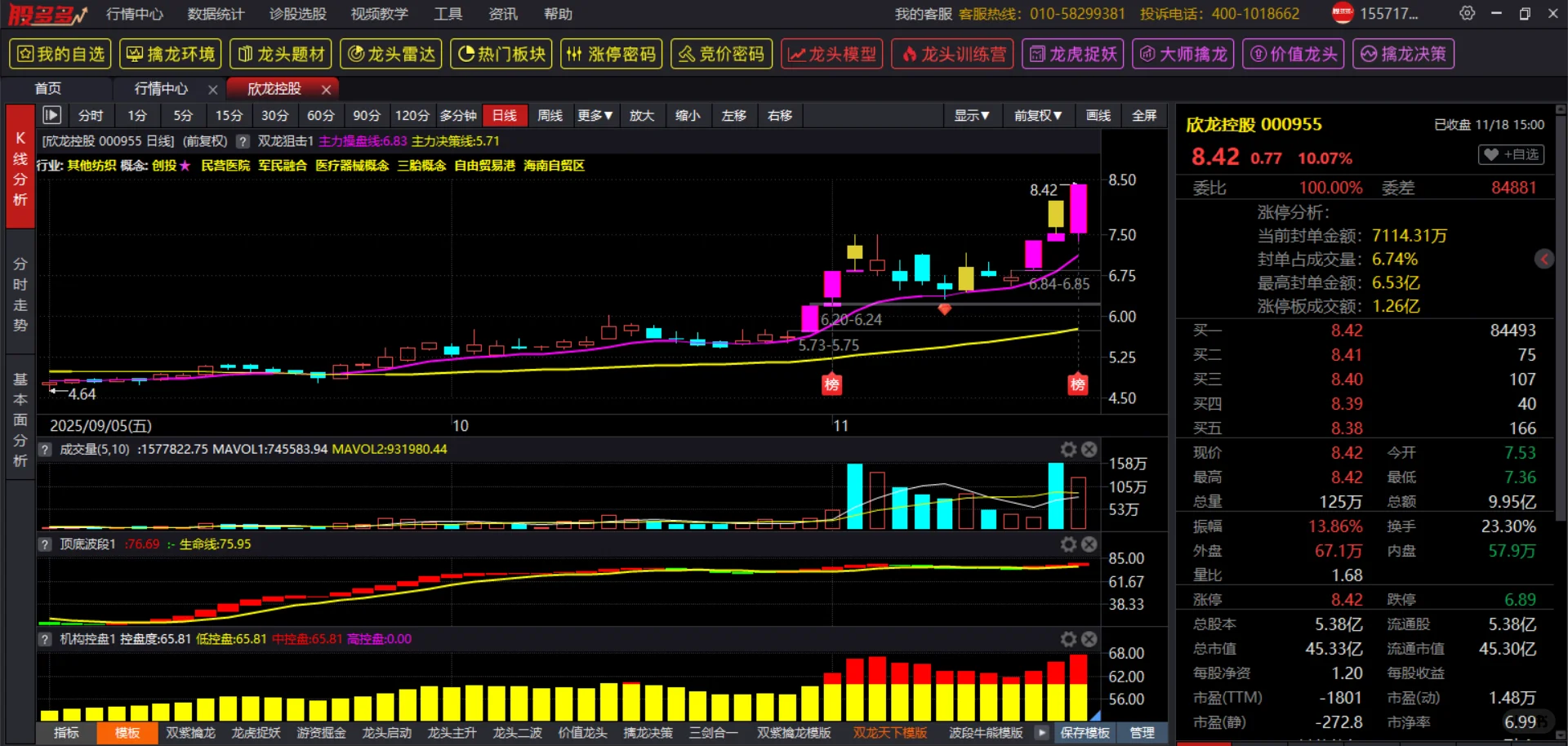Click the red user avatar icon
The width and height of the screenshot is (1568, 746).
coord(1342,13)
